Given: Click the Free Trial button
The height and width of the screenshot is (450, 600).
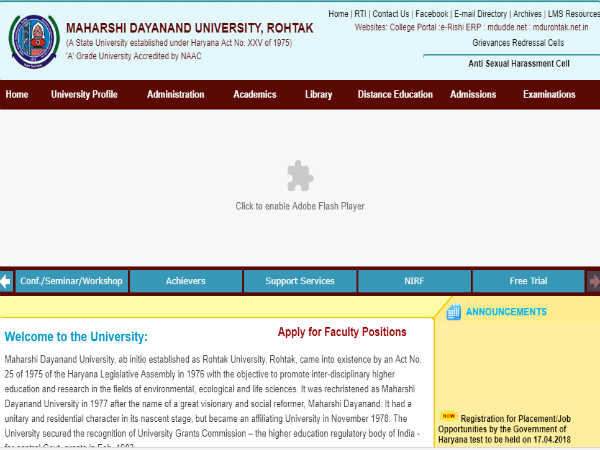Looking at the screenshot, I should [x=528, y=281].
